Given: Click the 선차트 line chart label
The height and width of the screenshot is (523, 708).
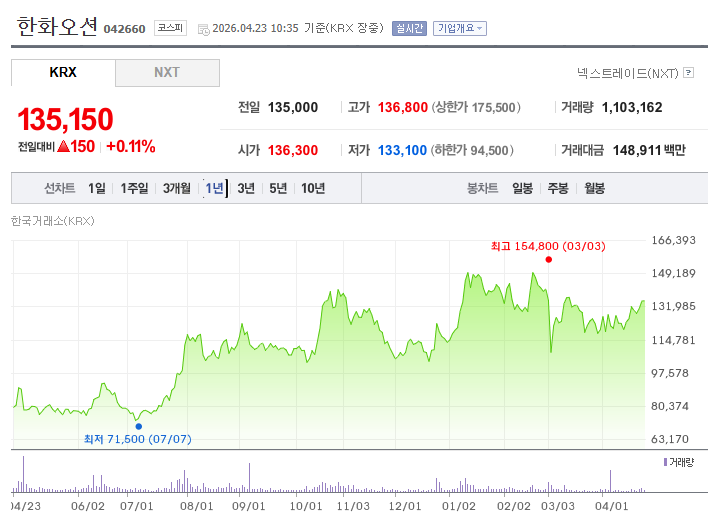Looking at the screenshot, I should (x=60, y=188).
